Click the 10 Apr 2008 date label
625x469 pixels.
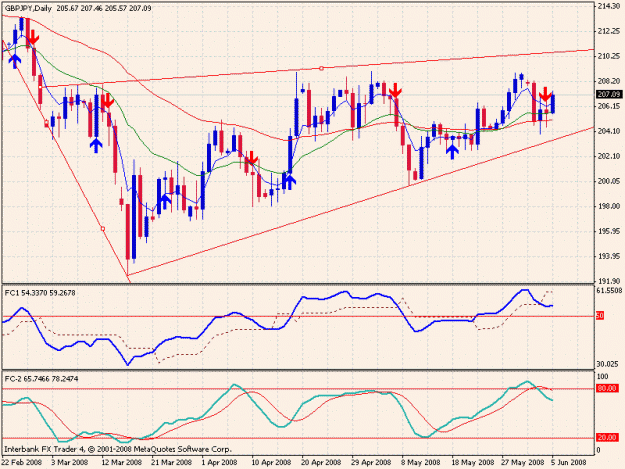(271, 463)
